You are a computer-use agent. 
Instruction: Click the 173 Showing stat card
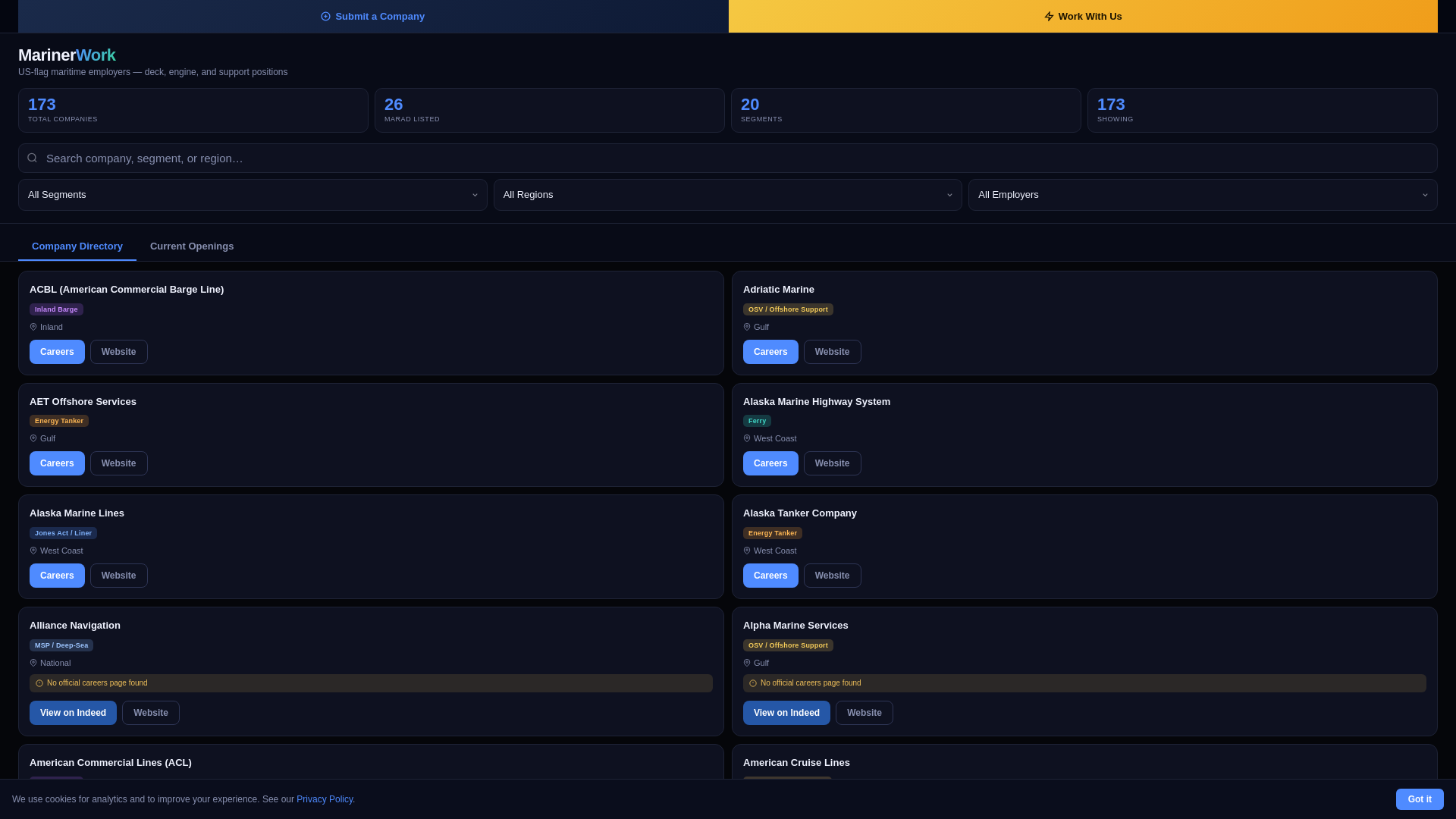point(1263,110)
